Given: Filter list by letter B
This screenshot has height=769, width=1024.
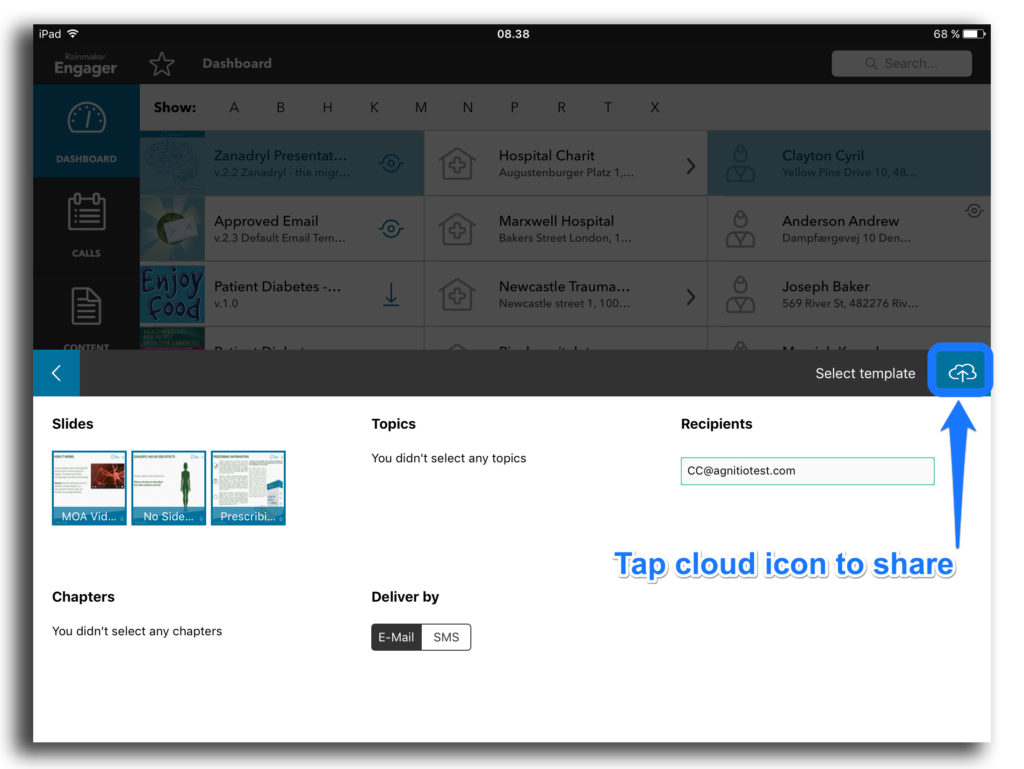Looking at the screenshot, I should click(x=280, y=107).
